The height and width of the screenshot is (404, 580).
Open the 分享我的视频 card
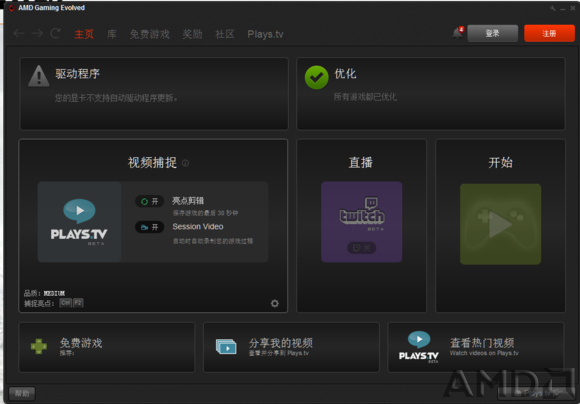(x=291, y=347)
